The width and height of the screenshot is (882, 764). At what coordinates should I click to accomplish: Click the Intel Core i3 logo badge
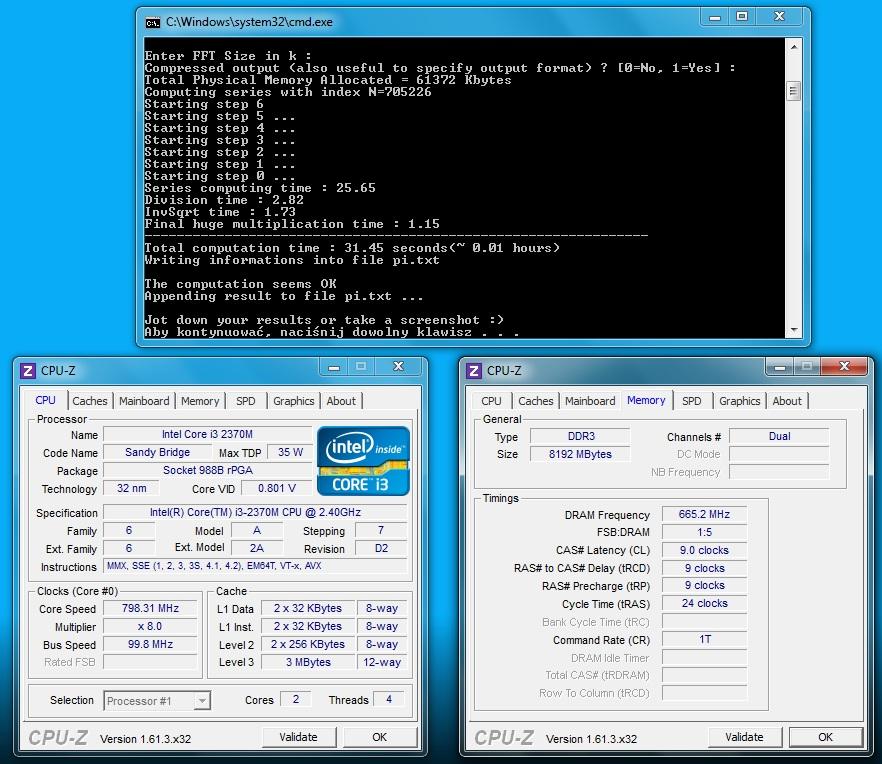pos(363,461)
